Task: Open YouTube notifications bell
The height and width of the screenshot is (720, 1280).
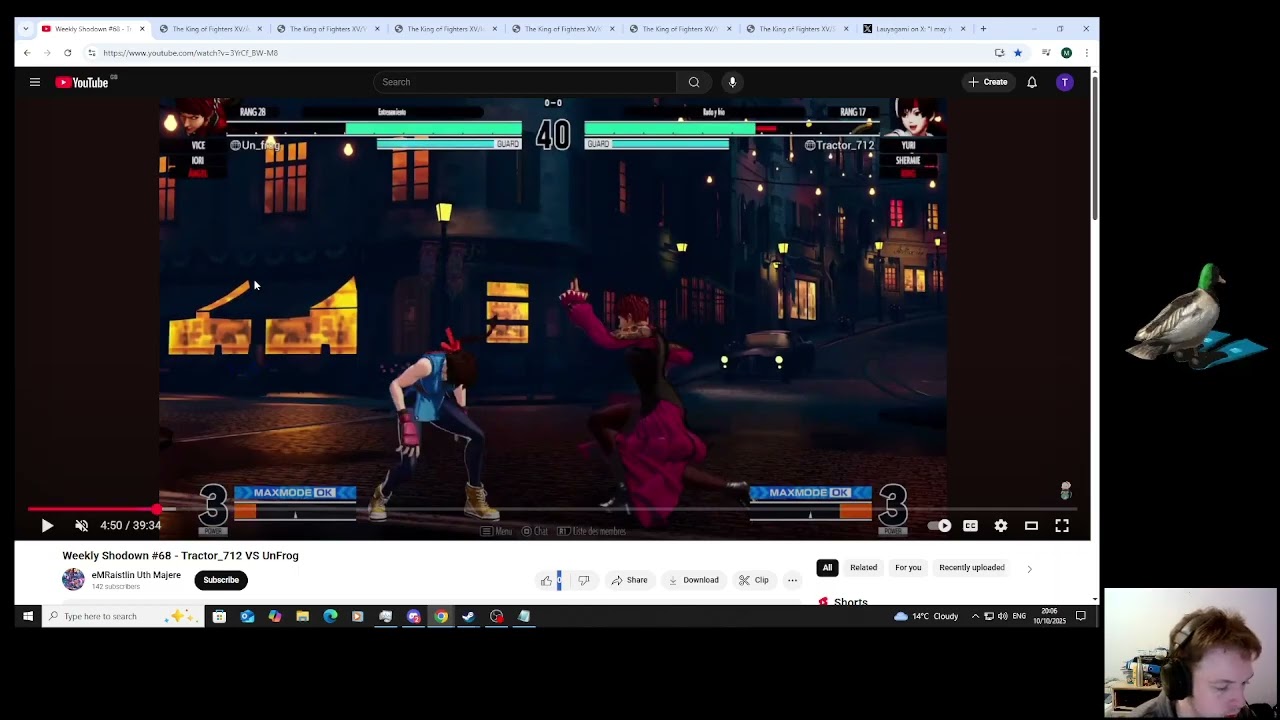Action: click(1032, 82)
